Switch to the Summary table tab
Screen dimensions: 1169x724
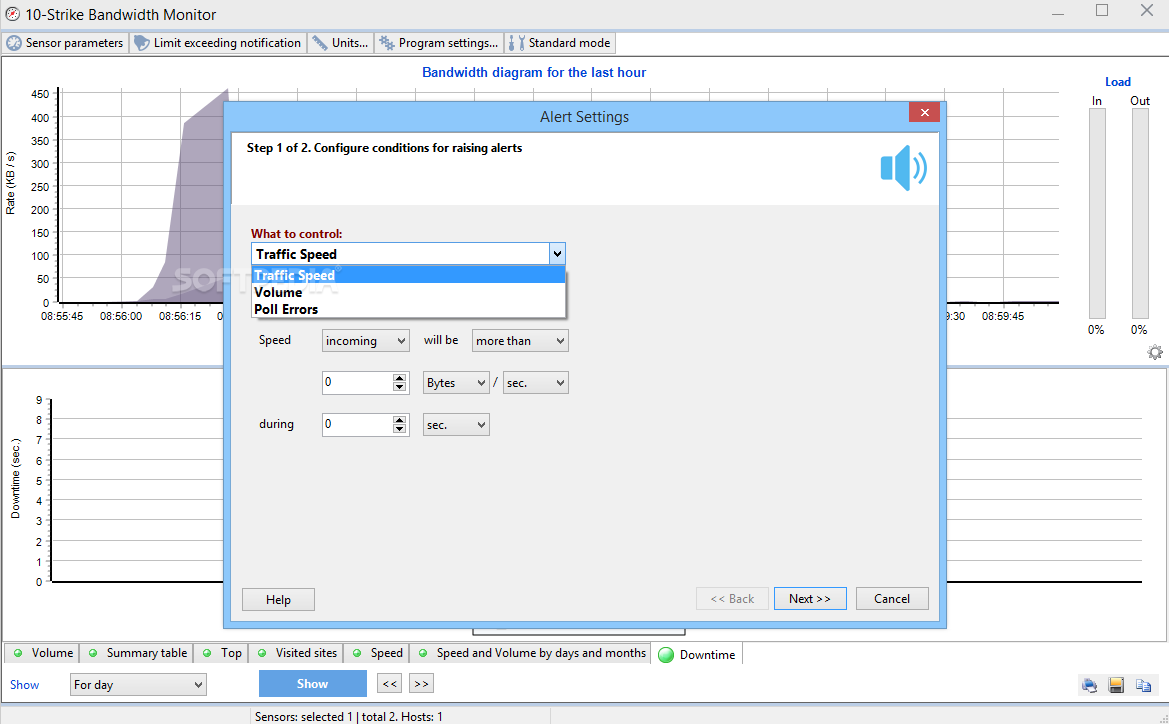[136, 653]
